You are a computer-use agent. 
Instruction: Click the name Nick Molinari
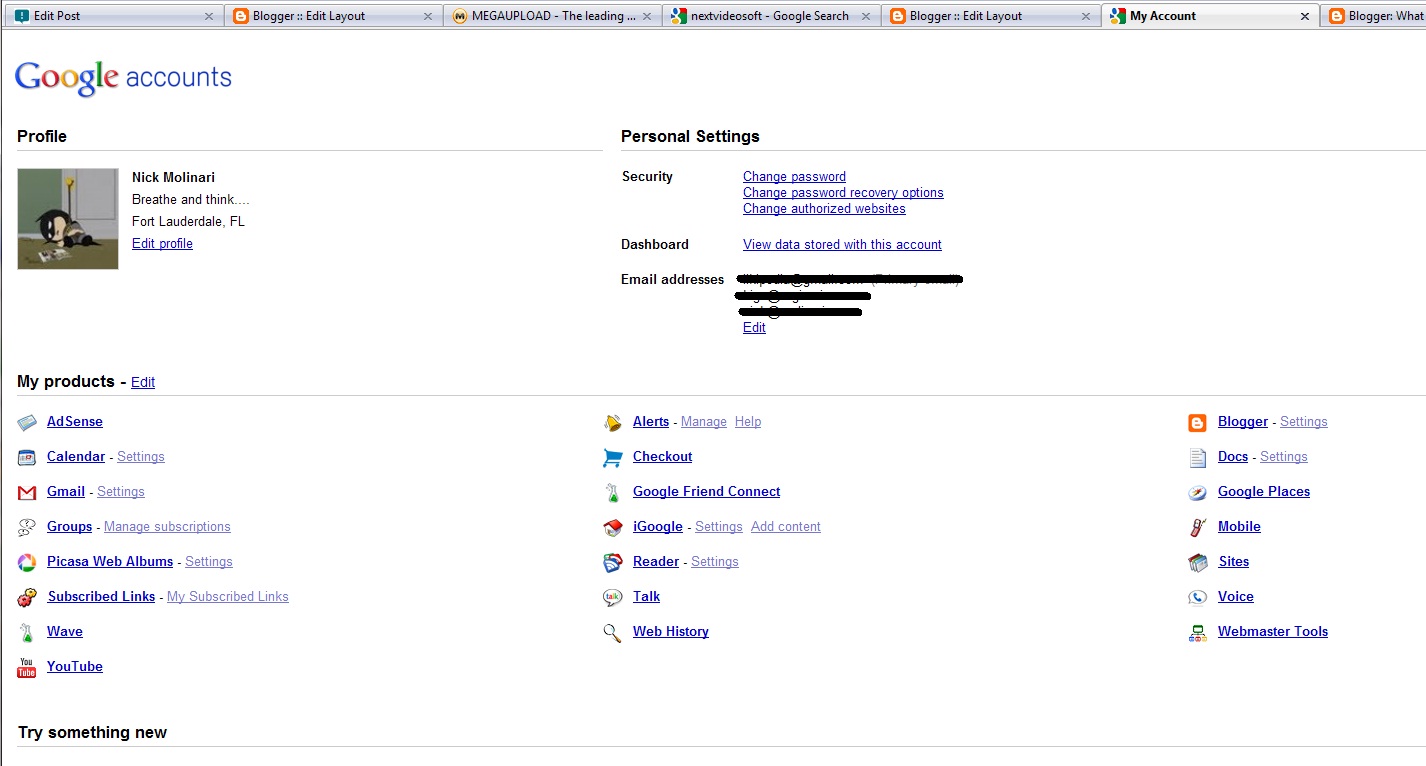pos(173,178)
